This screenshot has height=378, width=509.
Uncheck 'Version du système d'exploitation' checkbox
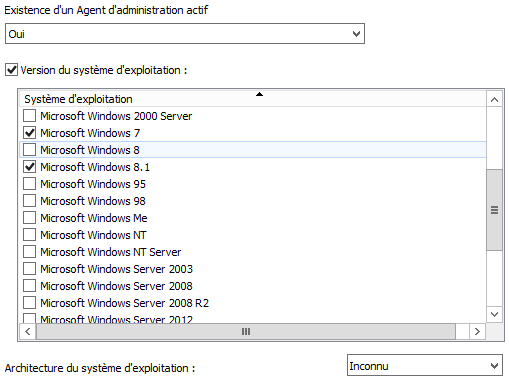coord(11,70)
